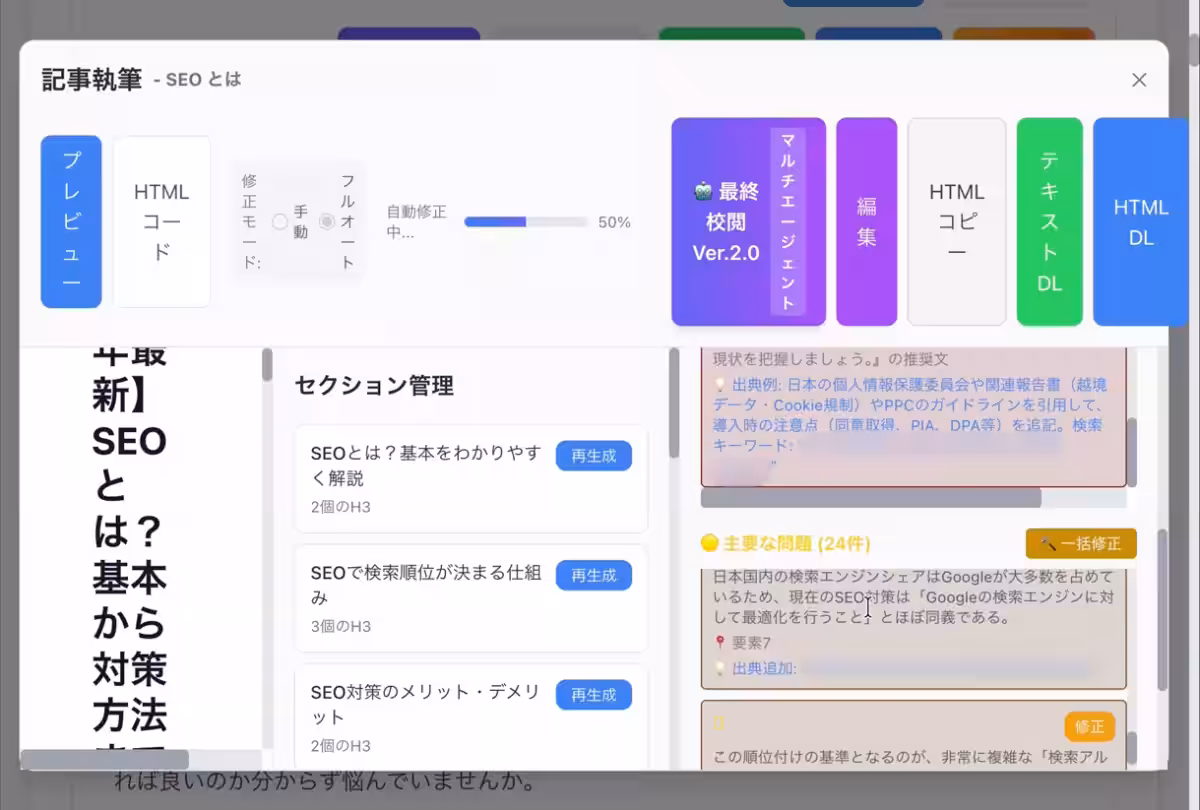
Task: Click the pin icon beside 要素7
Action: click(720, 643)
